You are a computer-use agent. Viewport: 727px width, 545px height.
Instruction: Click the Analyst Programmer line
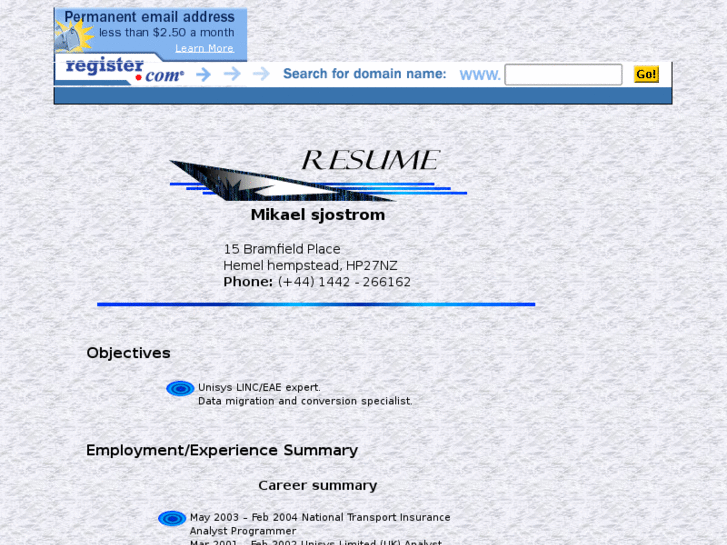[243, 531]
